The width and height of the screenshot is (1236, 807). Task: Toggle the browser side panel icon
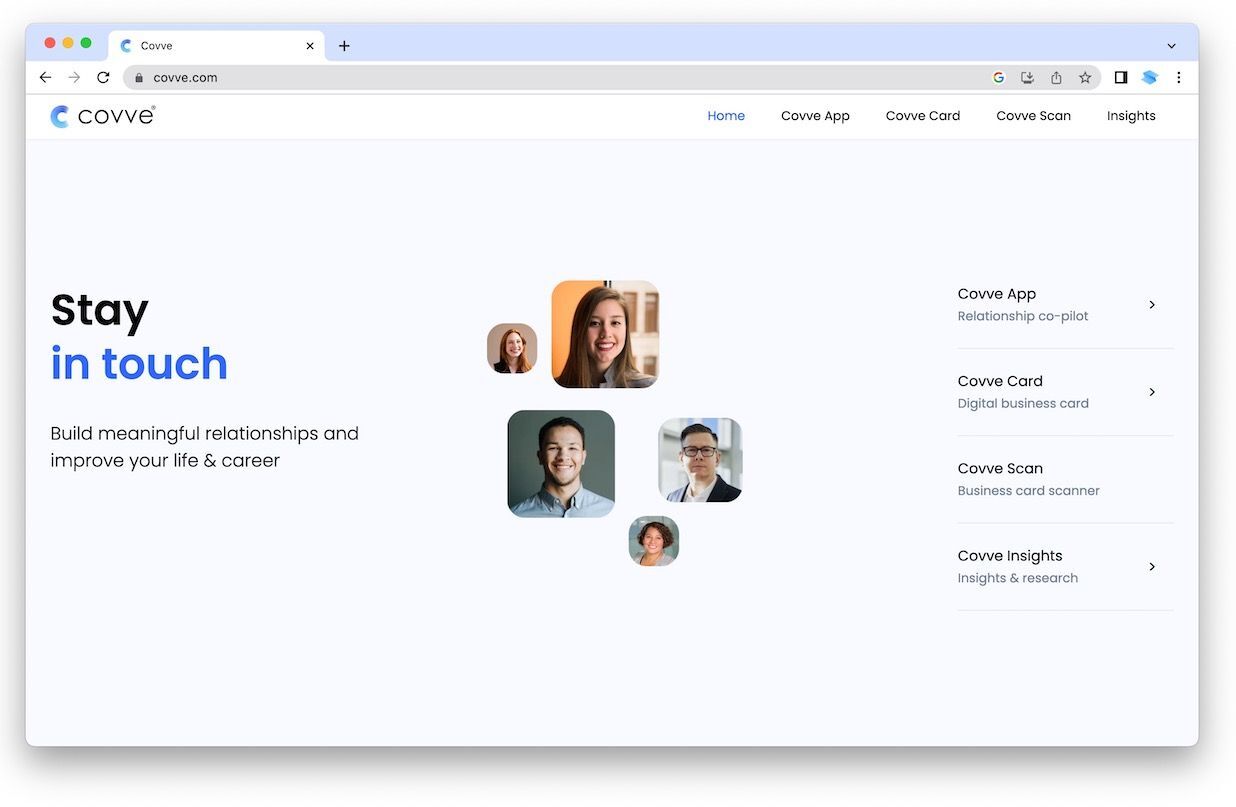click(1121, 77)
